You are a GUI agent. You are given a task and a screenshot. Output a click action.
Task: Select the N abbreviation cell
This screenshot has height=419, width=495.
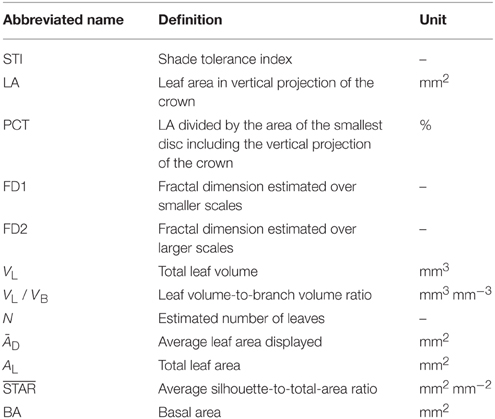[8, 319]
